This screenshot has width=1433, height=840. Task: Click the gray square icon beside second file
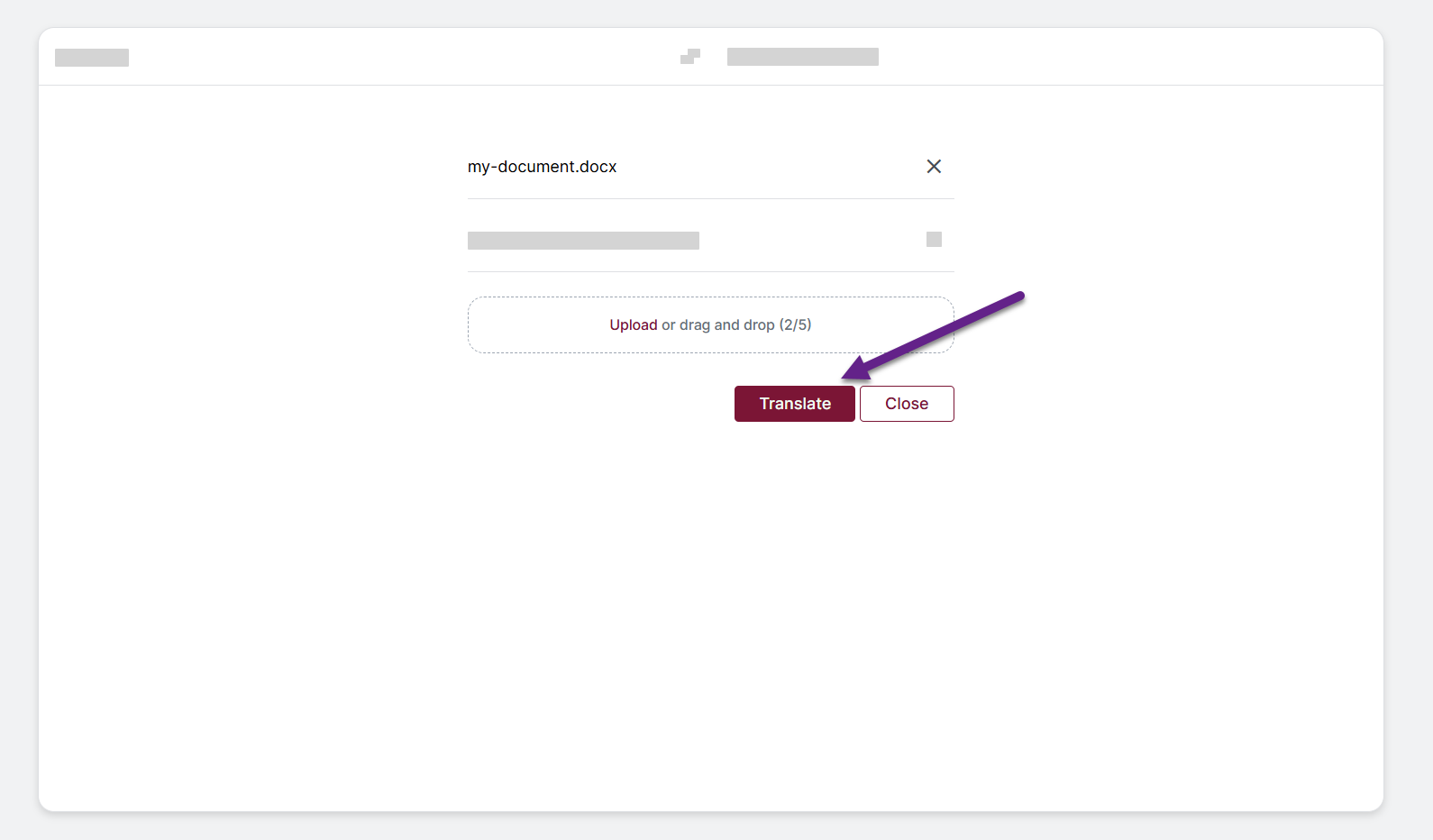[934, 239]
